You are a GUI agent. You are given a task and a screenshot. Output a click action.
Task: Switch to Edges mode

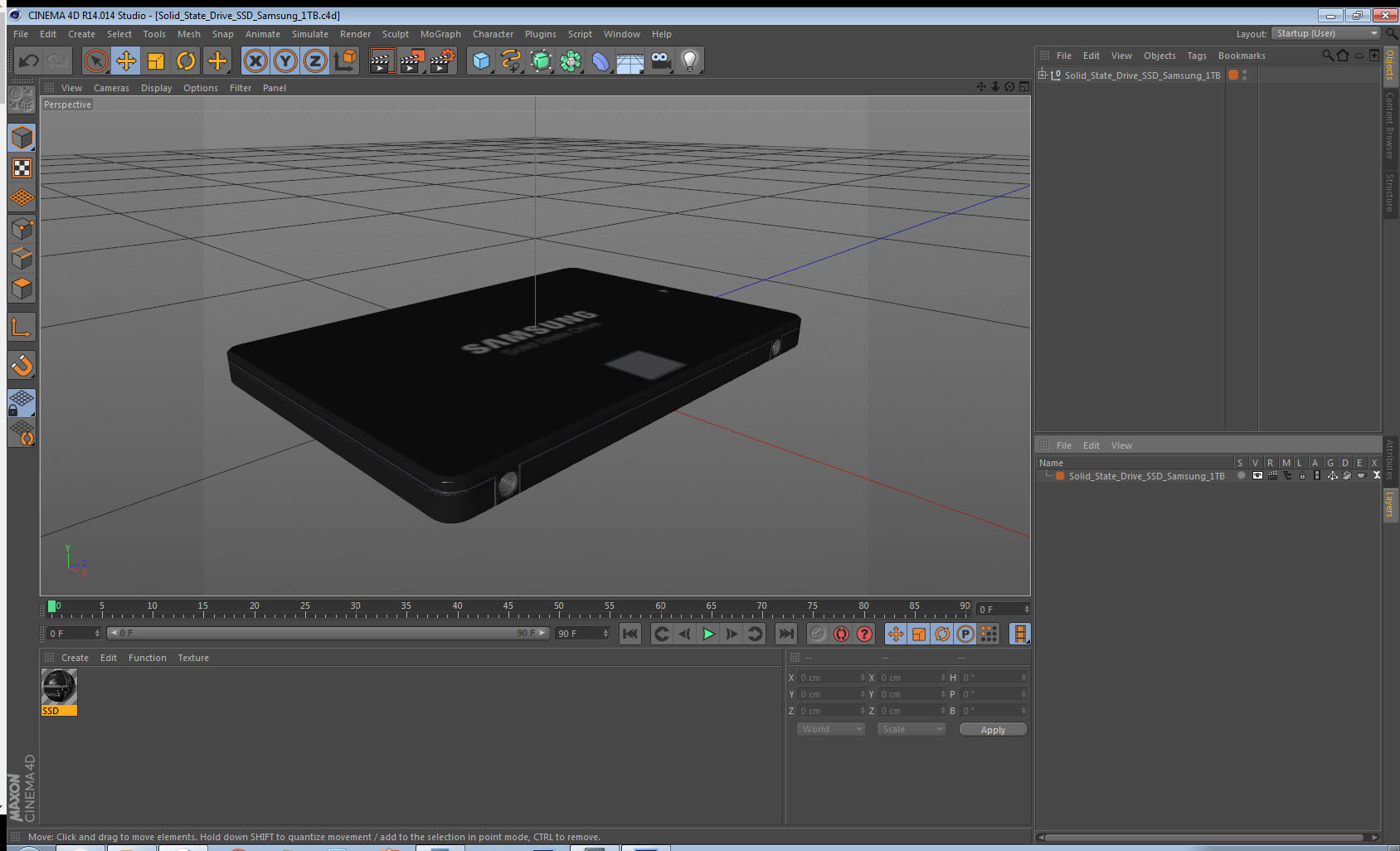(22, 258)
